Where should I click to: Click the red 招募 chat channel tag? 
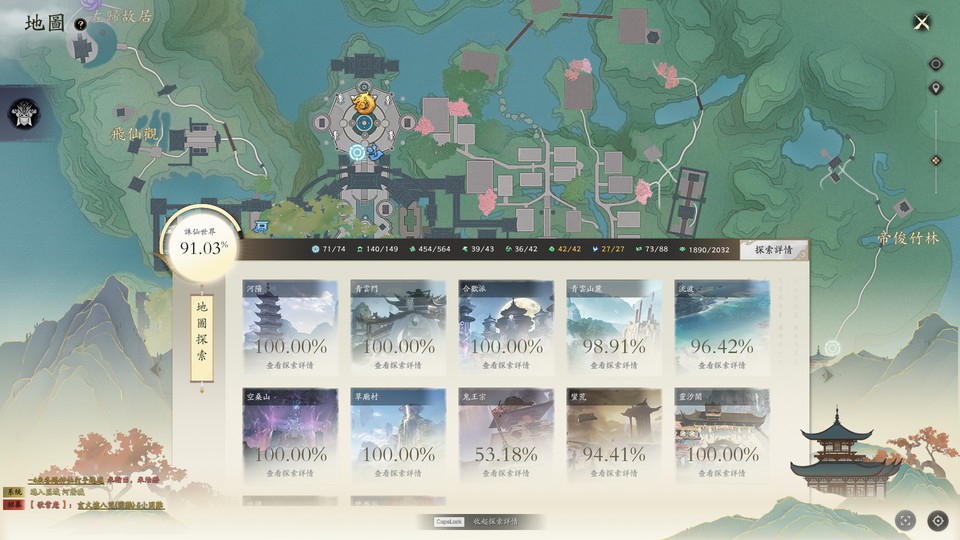click(13, 505)
